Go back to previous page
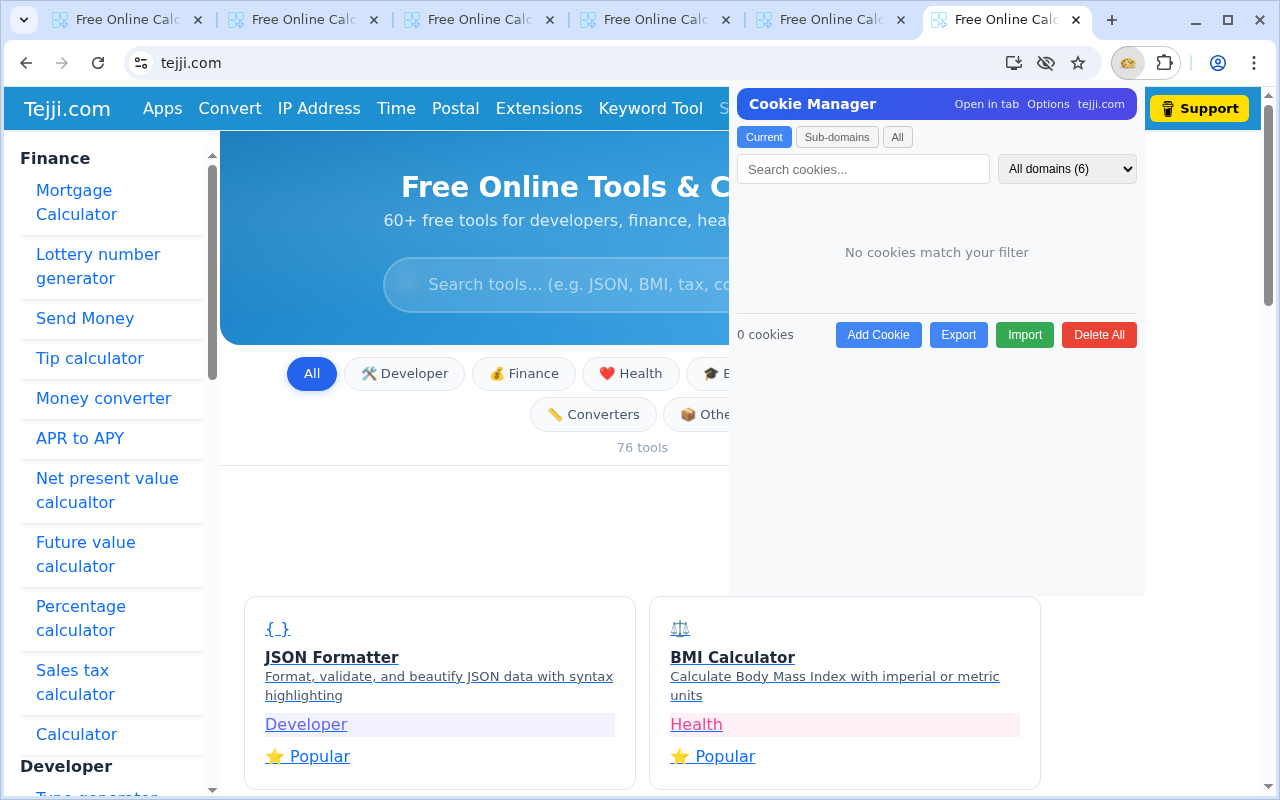The width and height of the screenshot is (1280, 800). [26, 63]
